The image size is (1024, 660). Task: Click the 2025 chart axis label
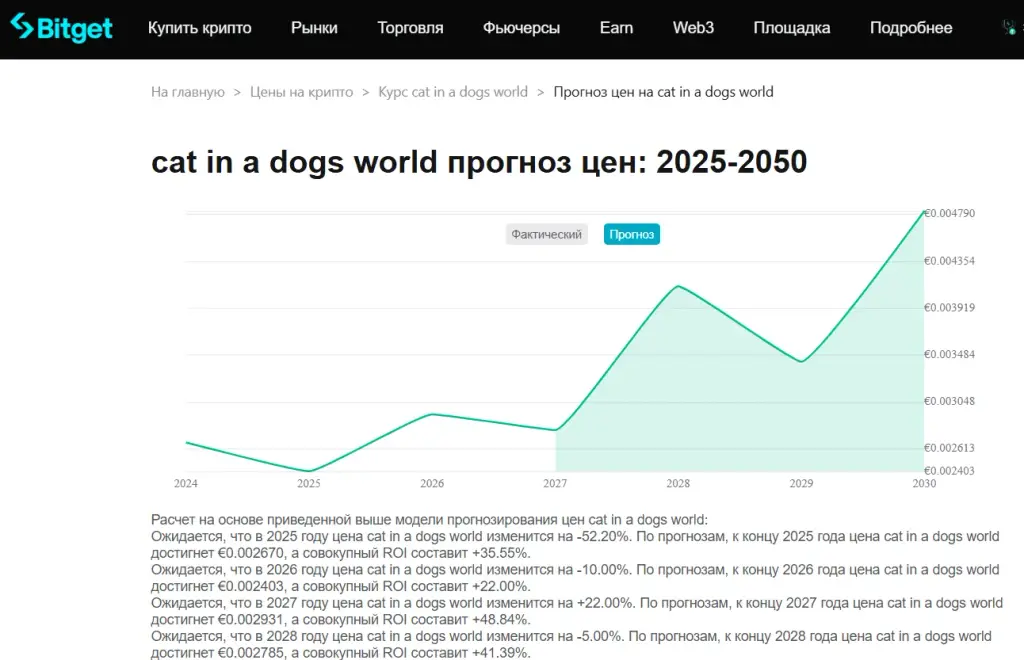pyautogui.click(x=309, y=484)
